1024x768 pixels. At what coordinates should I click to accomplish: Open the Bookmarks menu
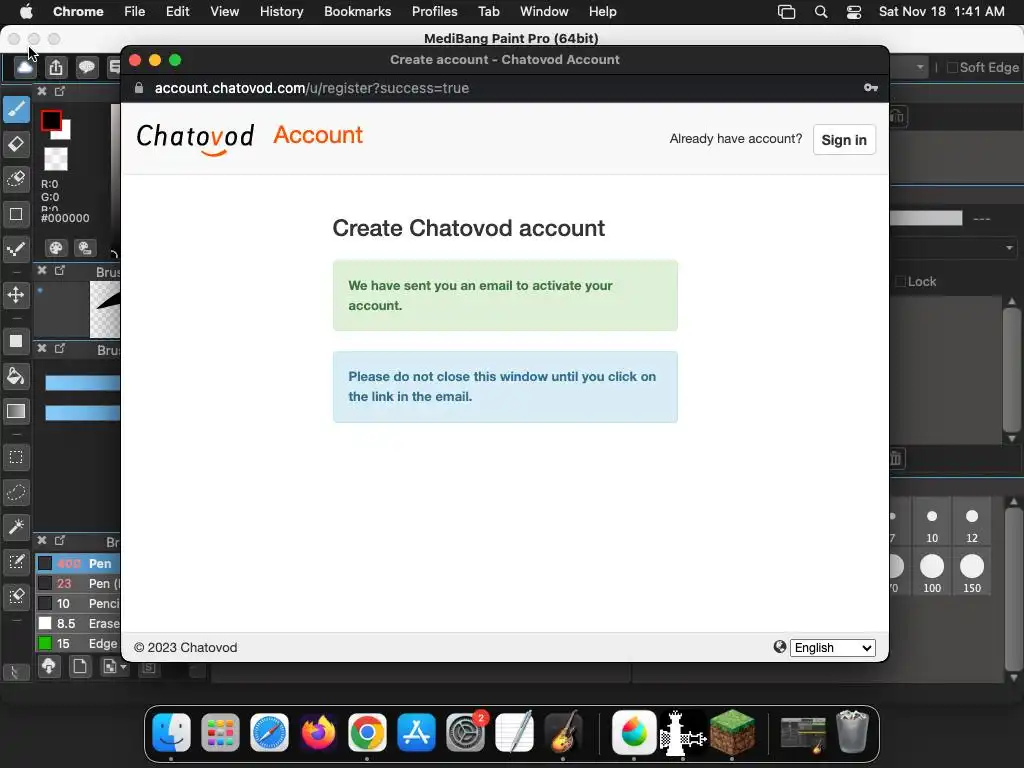click(x=358, y=12)
